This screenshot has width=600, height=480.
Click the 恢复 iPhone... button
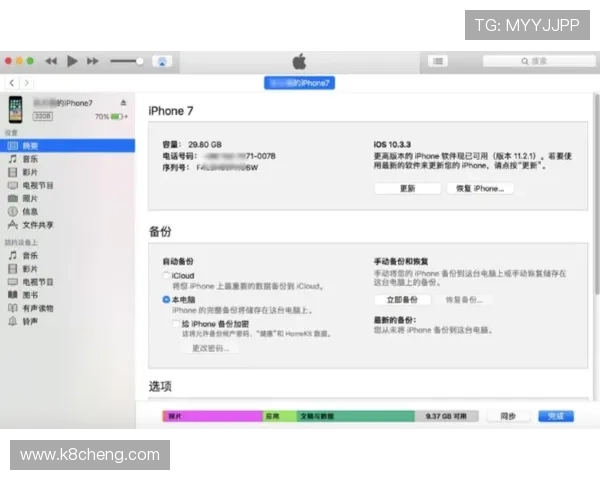tap(480, 188)
